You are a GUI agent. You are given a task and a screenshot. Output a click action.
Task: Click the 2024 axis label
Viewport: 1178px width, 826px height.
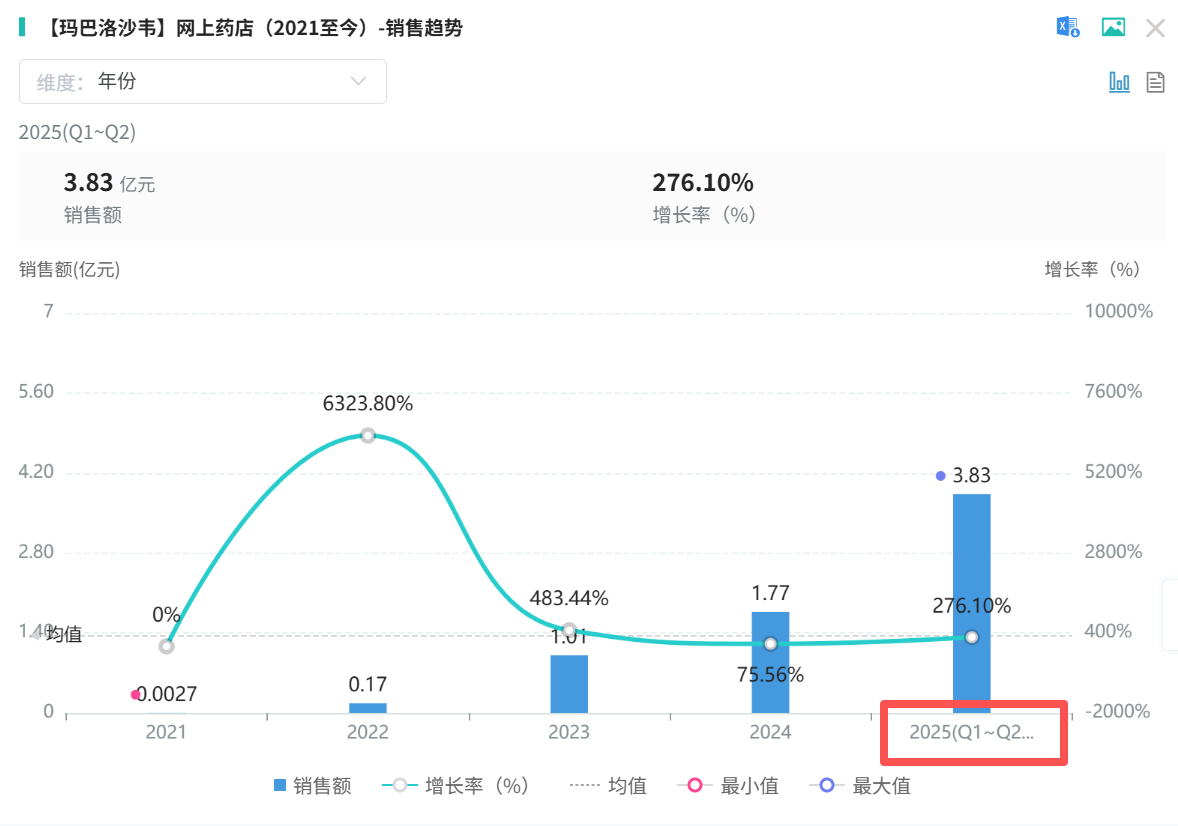[770, 732]
